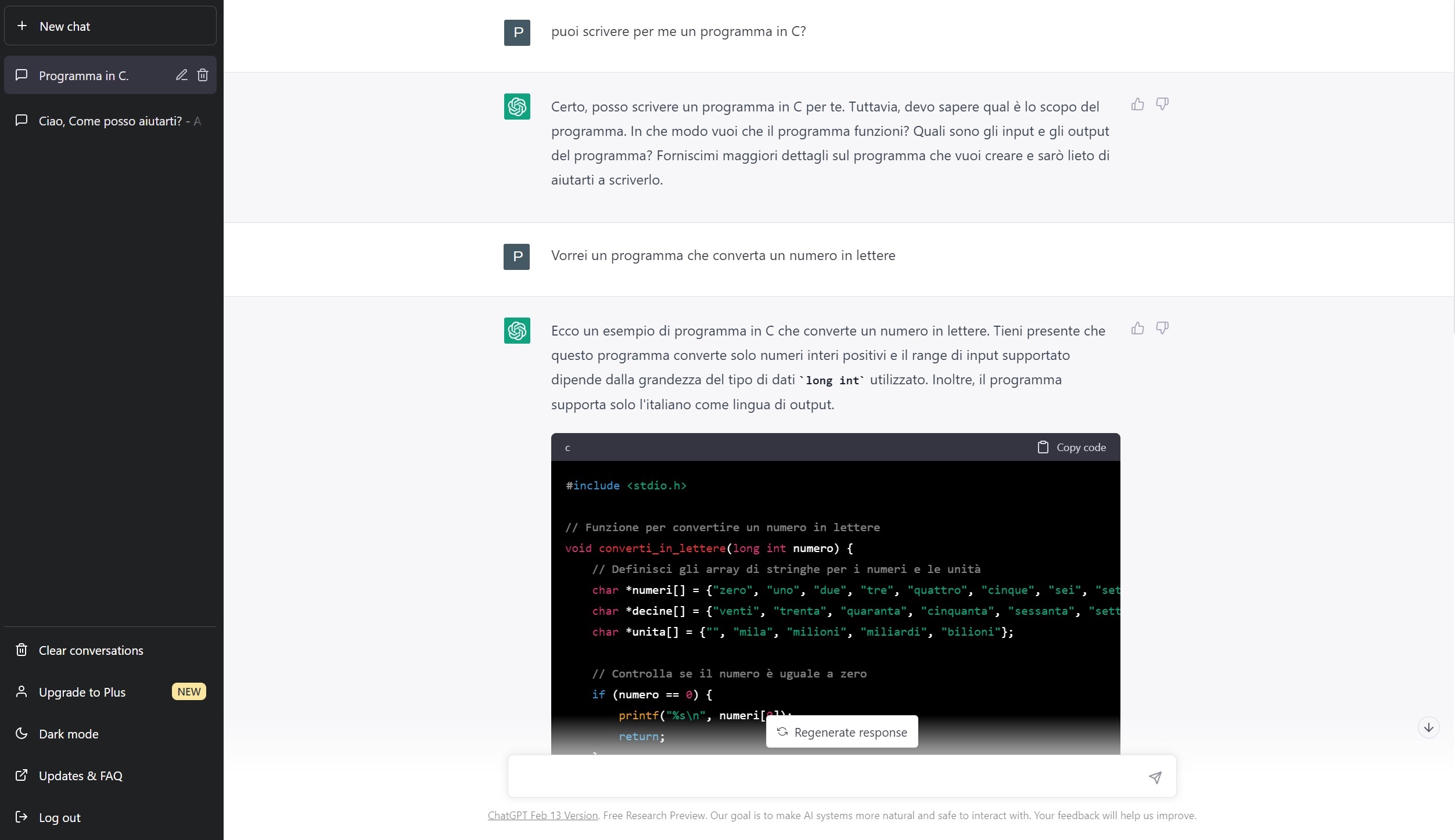1455x840 pixels.
Task: Click the Copy code clipboard button
Action: [1072, 448]
